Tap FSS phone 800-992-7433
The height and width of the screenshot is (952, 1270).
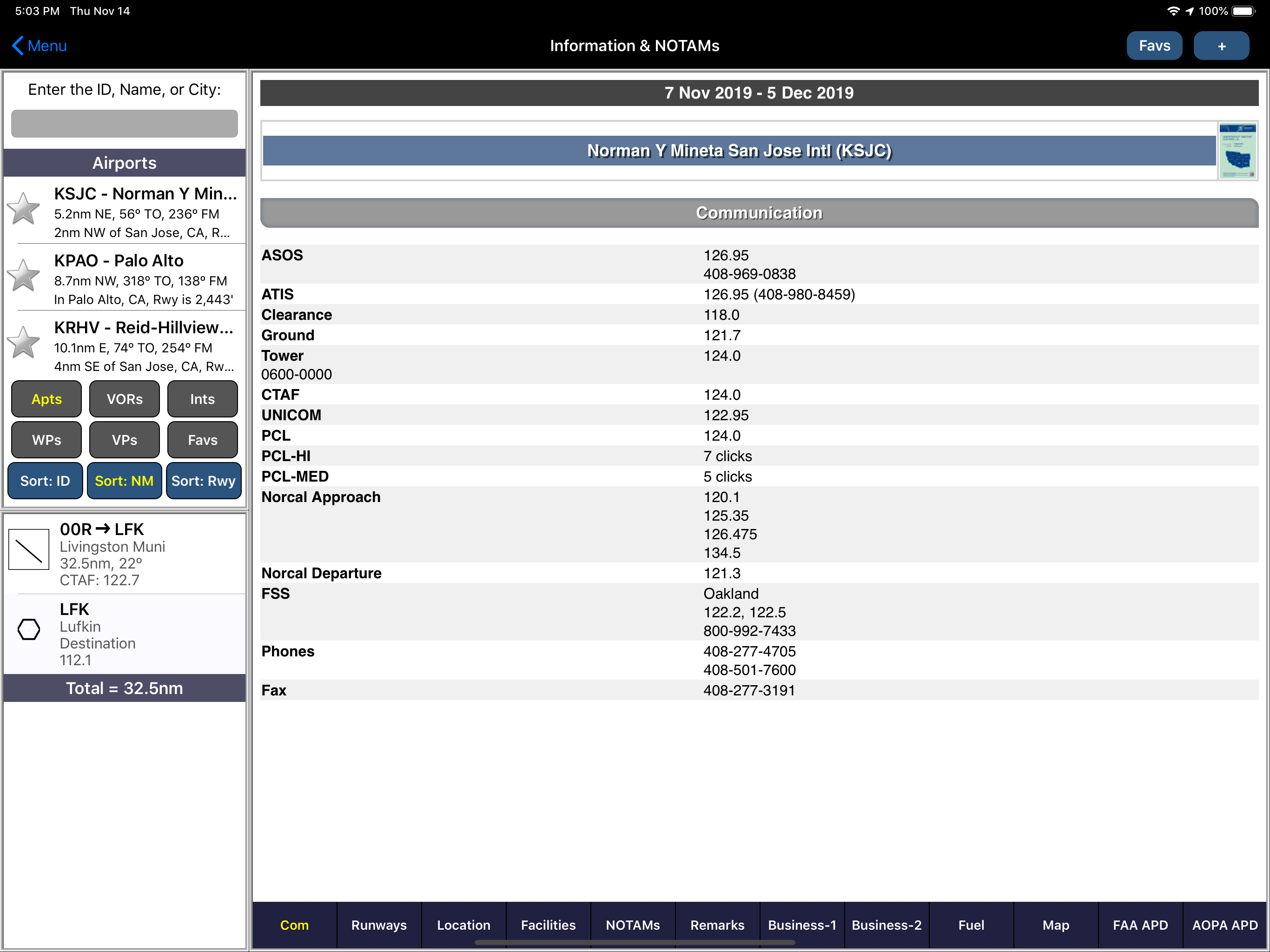click(750, 631)
